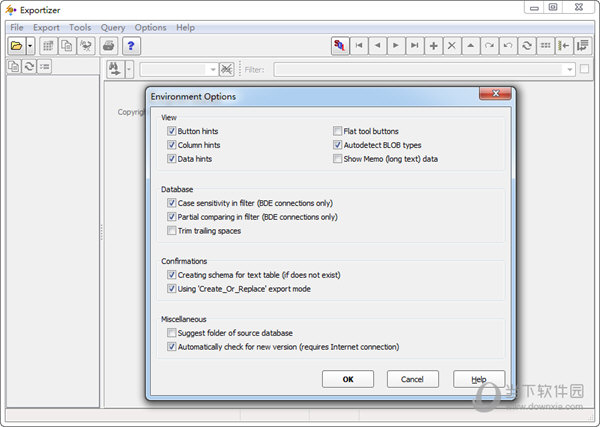Viewport: 600px width, 427px height.
Task: Click the refresh icon in left panel
Action: point(29,67)
